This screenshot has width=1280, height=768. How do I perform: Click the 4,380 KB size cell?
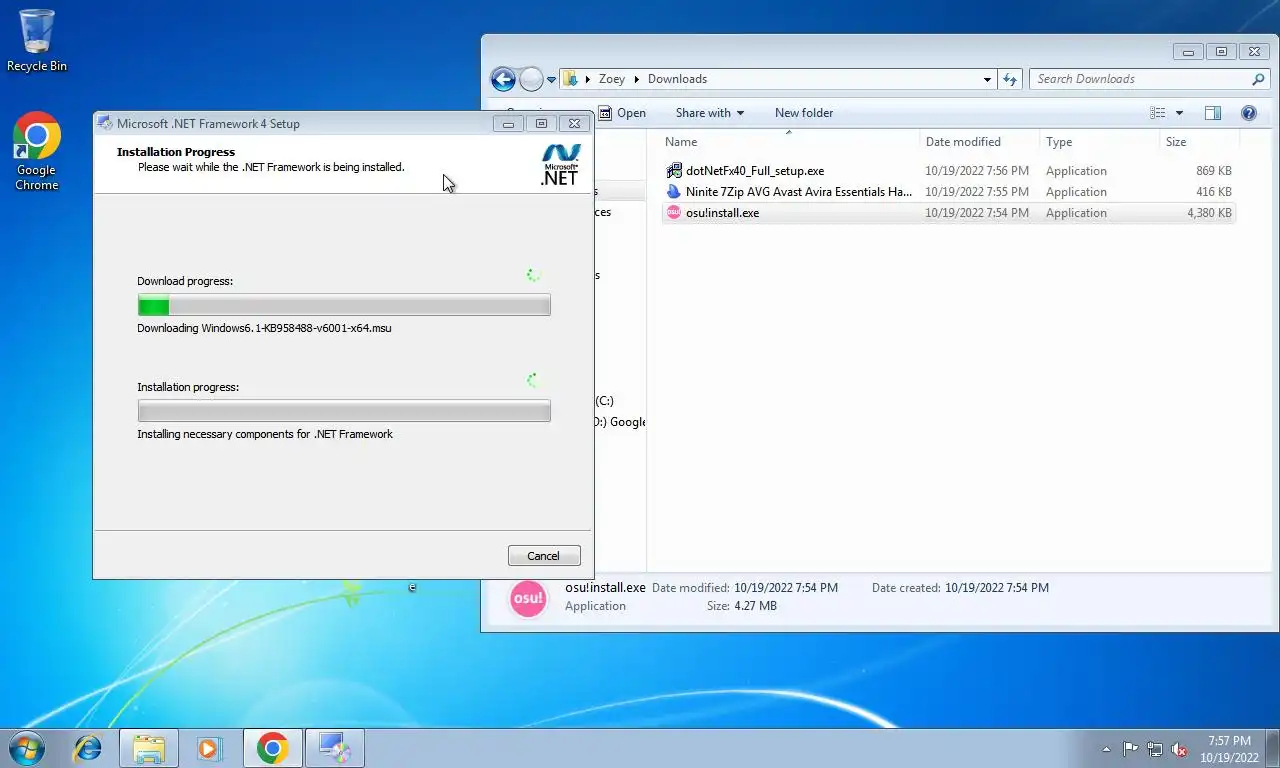coord(1209,213)
